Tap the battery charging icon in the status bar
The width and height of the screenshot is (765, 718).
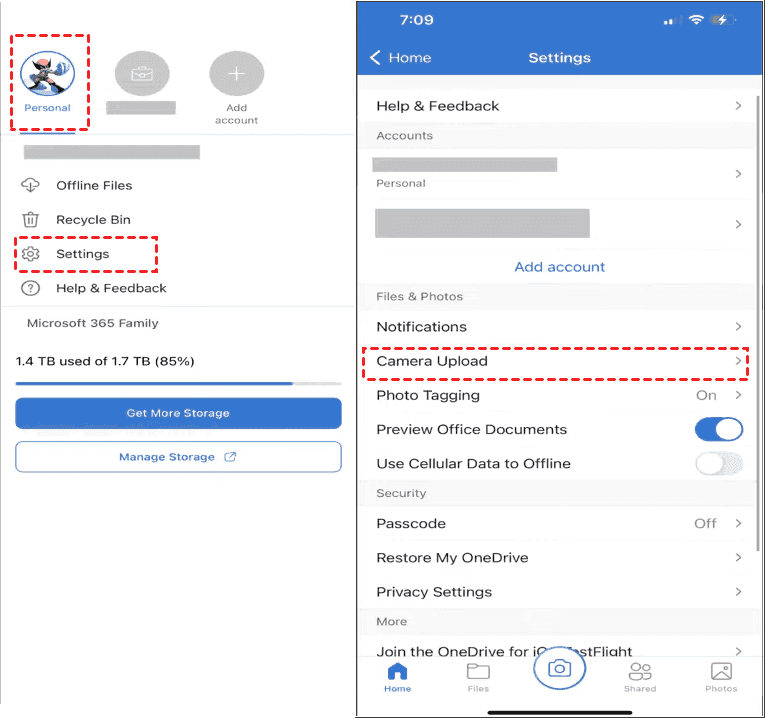tap(722, 20)
